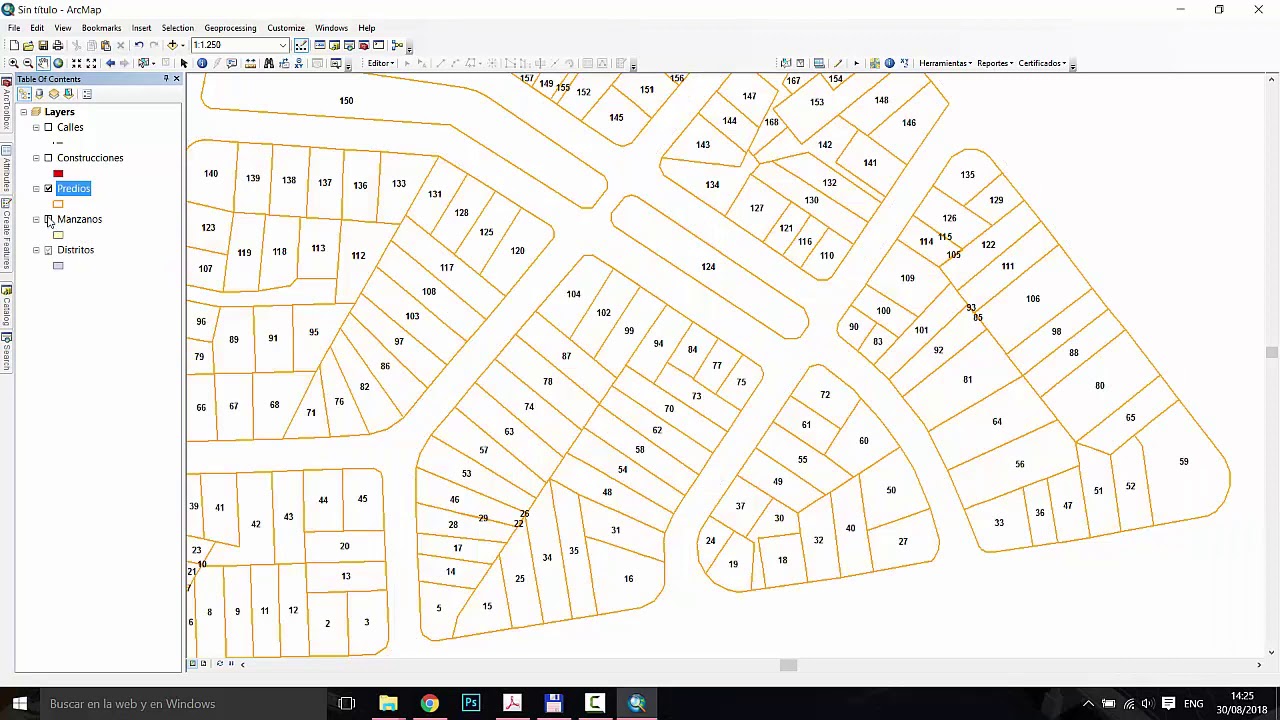Toggle Manzanos layer visibility
This screenshot has width=1280, height=720.
[48, 219]
